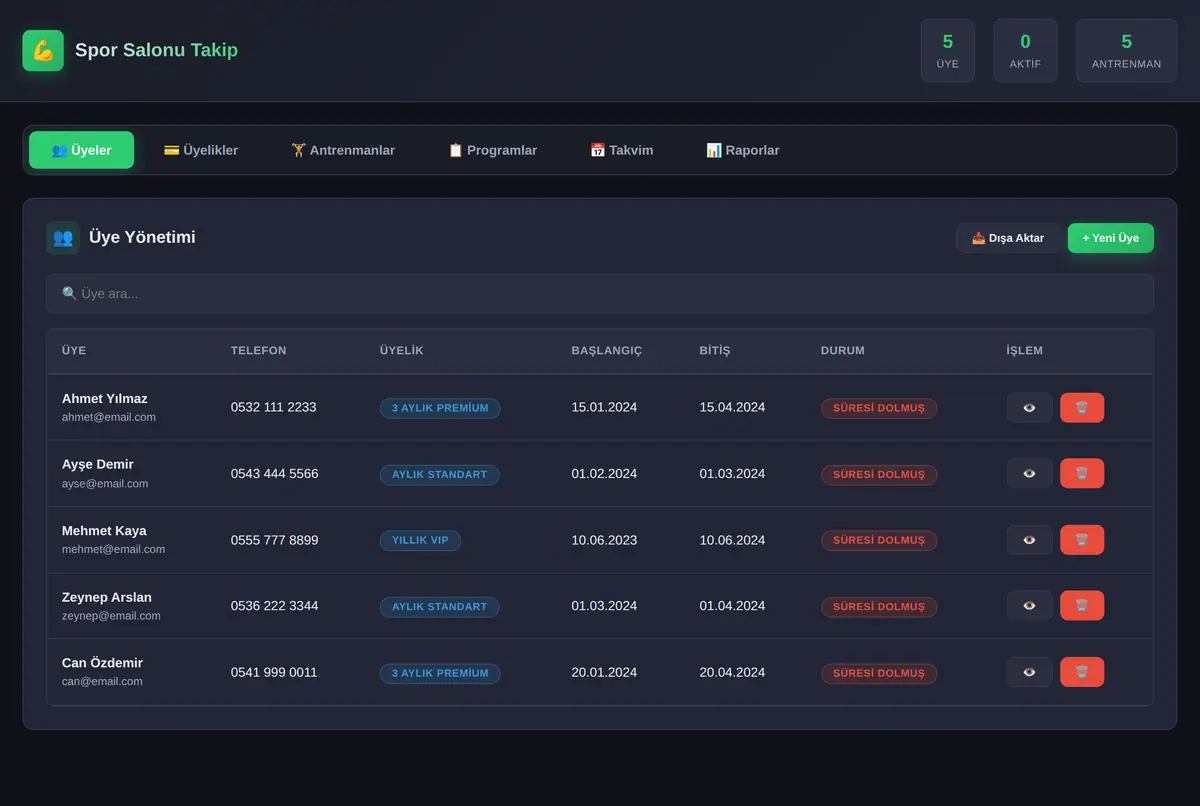Click email ahmet@email.com
The image size is (1200, 806).
tap(109, 417)
